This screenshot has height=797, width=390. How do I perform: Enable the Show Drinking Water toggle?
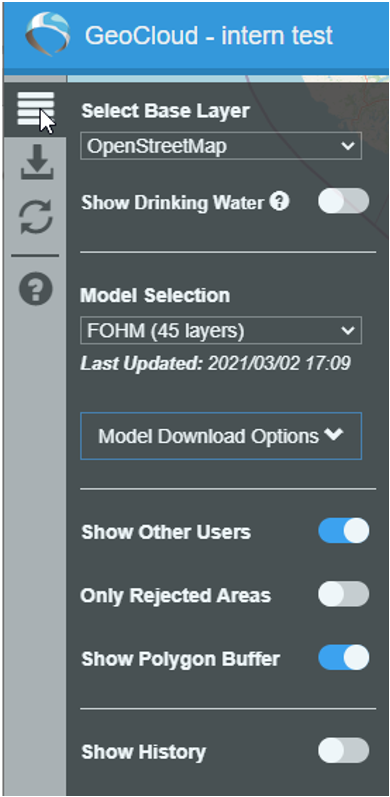(344, 201)
